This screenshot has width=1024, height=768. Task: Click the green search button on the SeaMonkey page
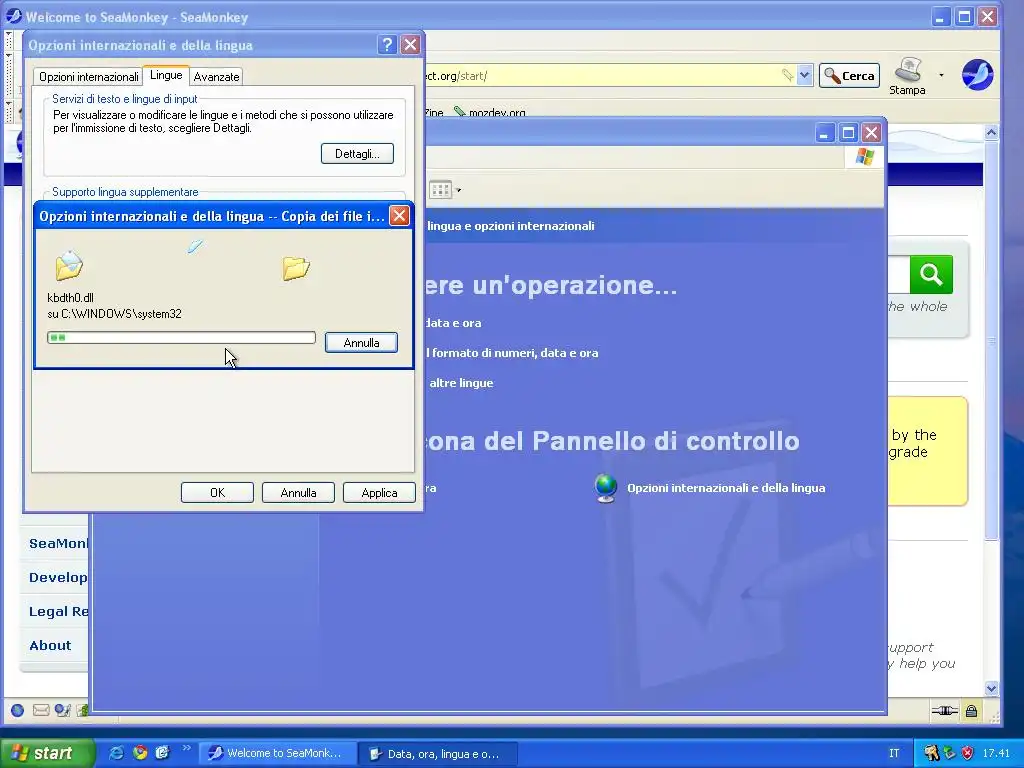pyautogui.click(x=931, y=275)
